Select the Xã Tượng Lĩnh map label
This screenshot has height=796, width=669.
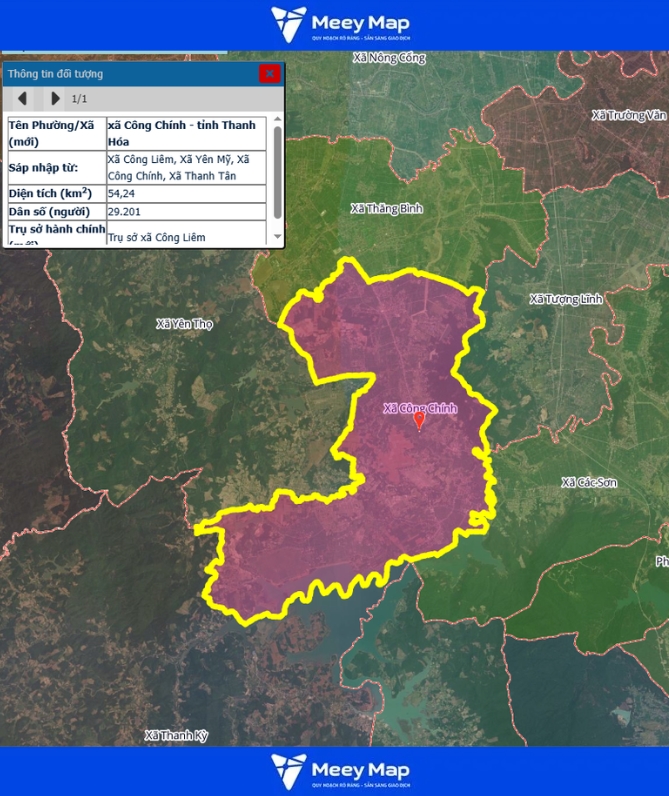click(x=567, y=299)
